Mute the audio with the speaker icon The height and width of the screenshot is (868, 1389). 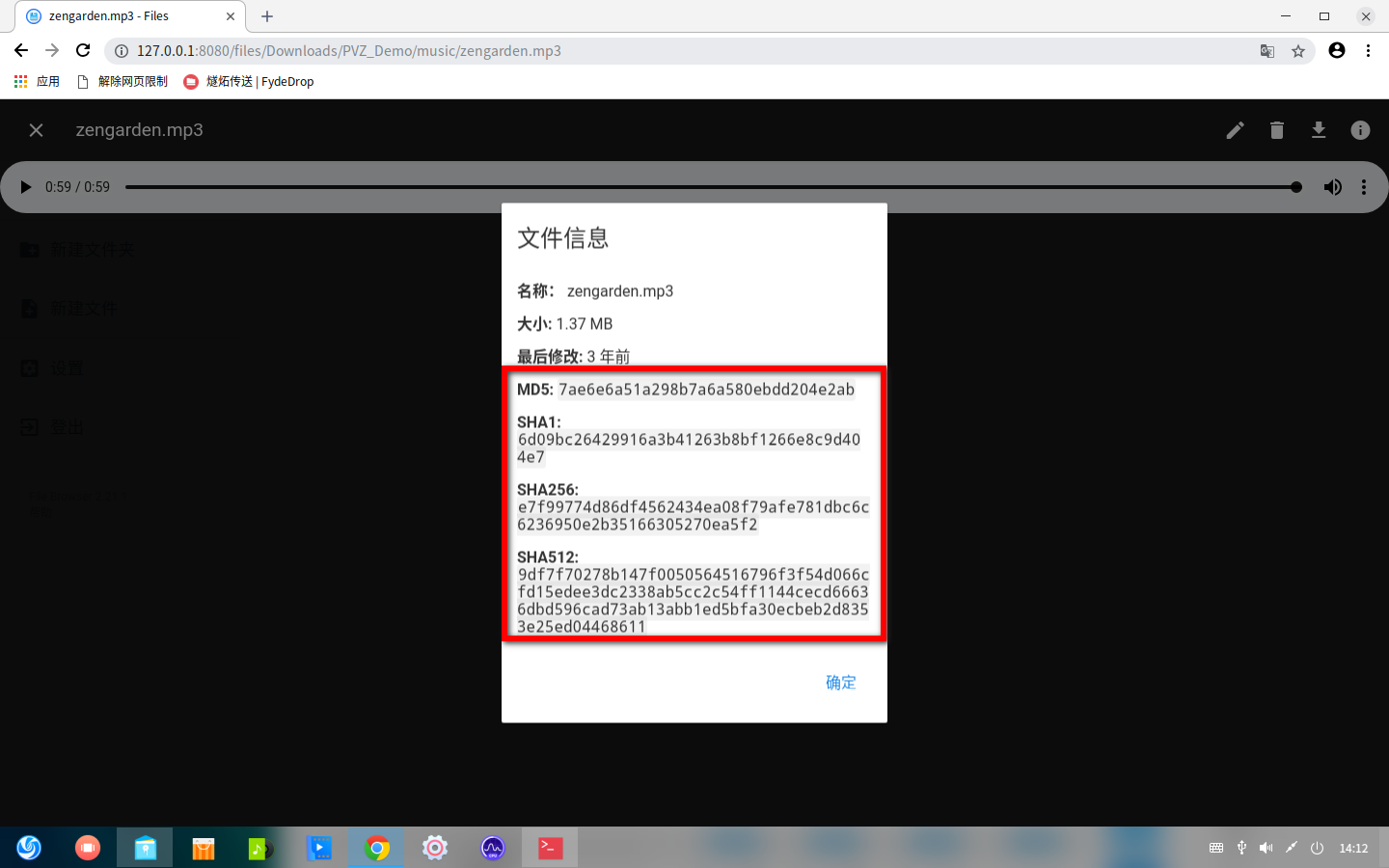pos(1332,187)
